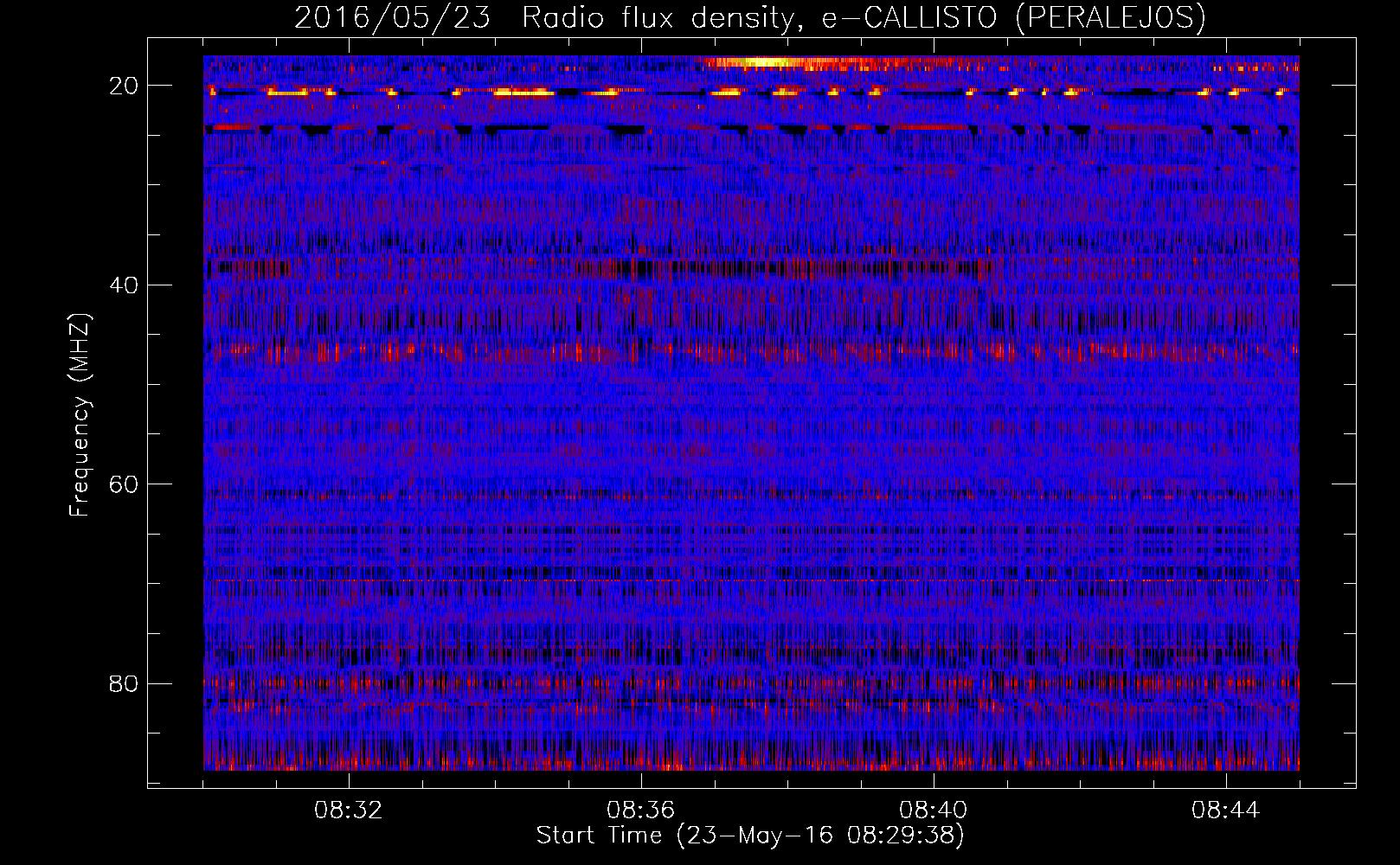The height and width of the screenshot is (865, 1400).
Task: Click the 08:40 time tick label
Action: click(934, 811)
